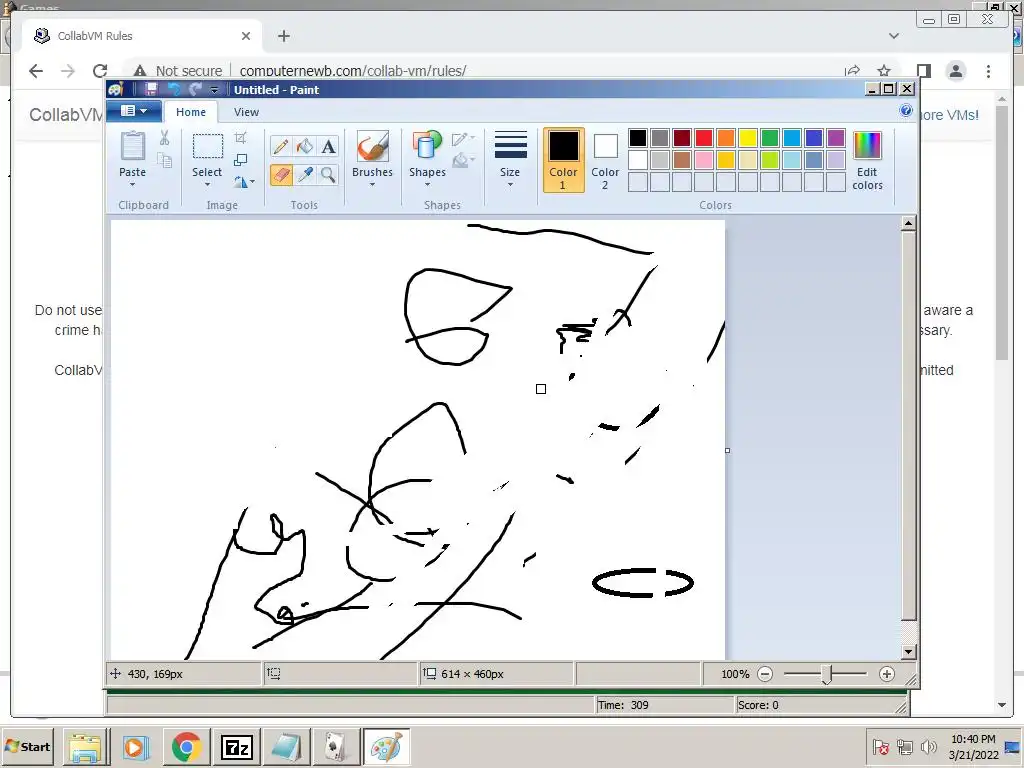Click the rectangular Select tool icon
Image resolution: width=1024 pixels, height=768 pixels.
pos(208,146)
